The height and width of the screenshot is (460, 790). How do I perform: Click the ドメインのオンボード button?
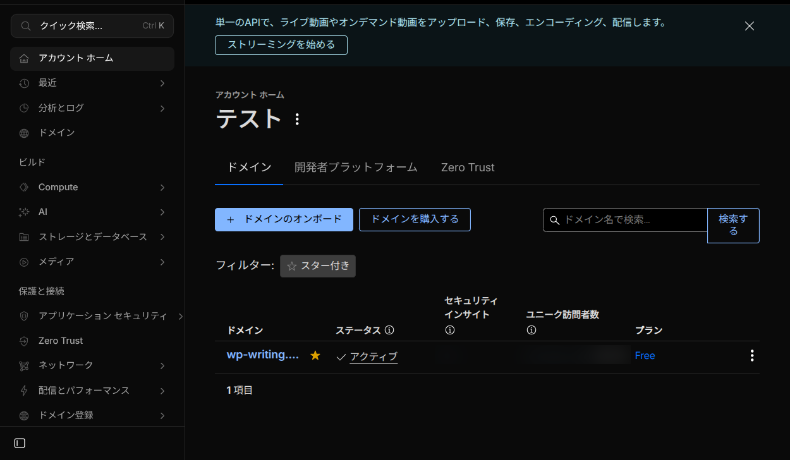pyautogui.click(x=284, y=220)
